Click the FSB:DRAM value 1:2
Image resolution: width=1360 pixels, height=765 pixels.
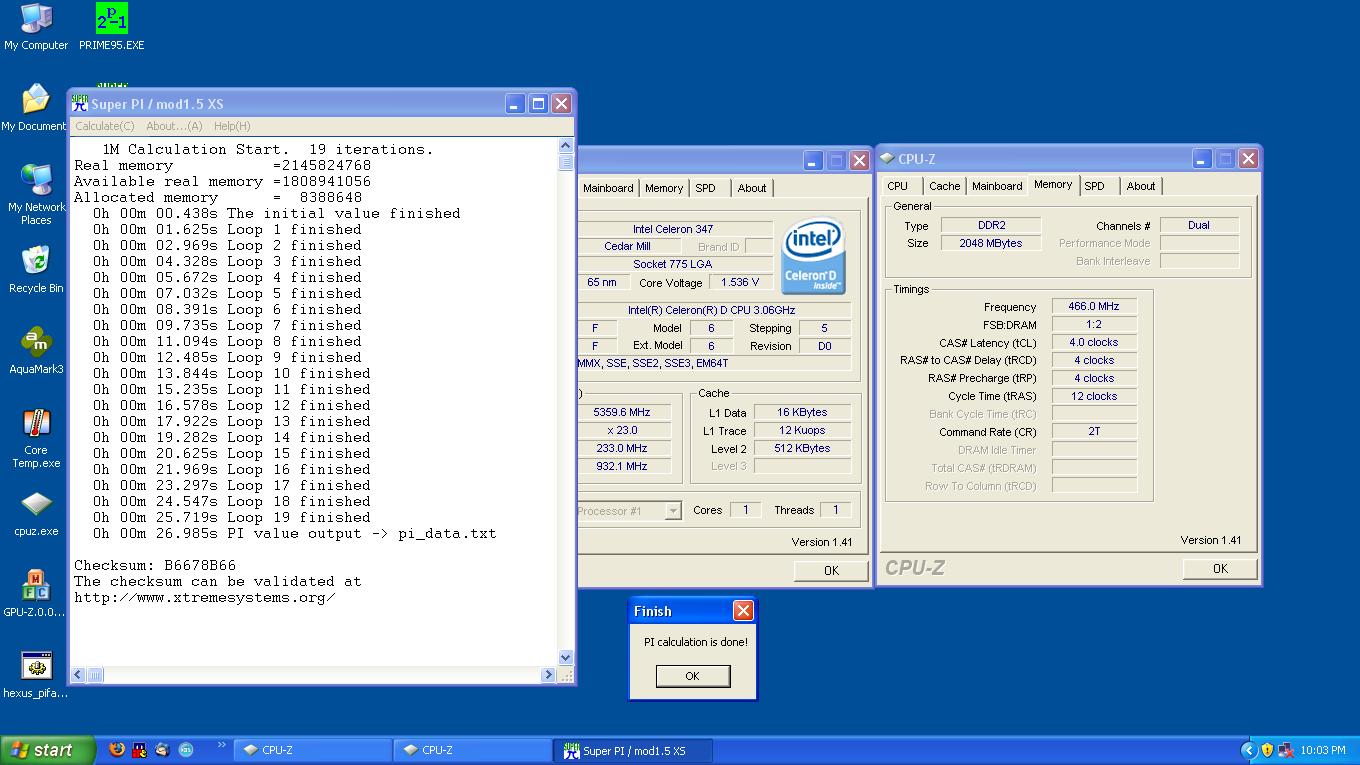[1094, 325]
